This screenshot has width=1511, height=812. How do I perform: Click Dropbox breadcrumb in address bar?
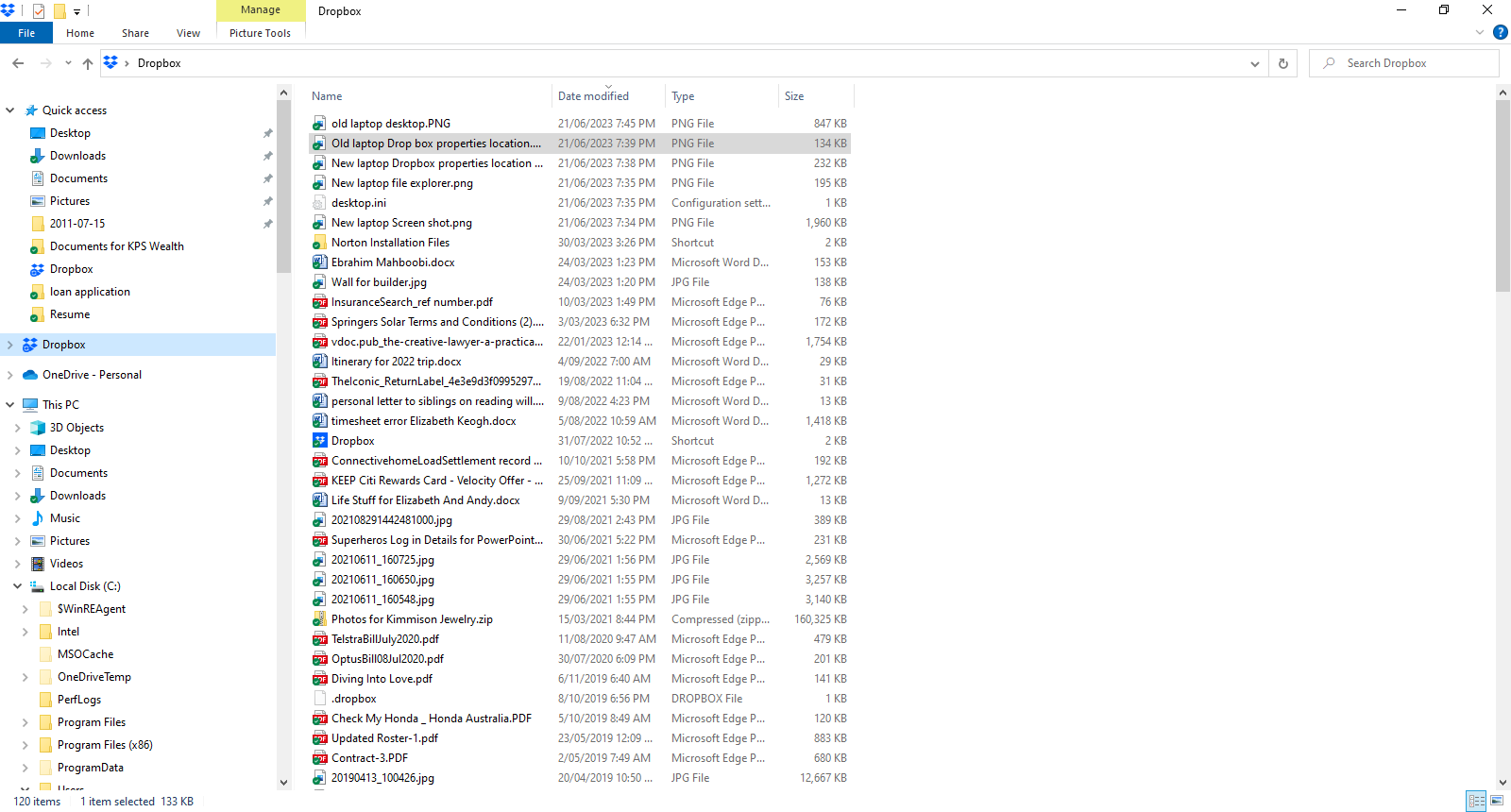pyautogui.click(x=159, y=63)
